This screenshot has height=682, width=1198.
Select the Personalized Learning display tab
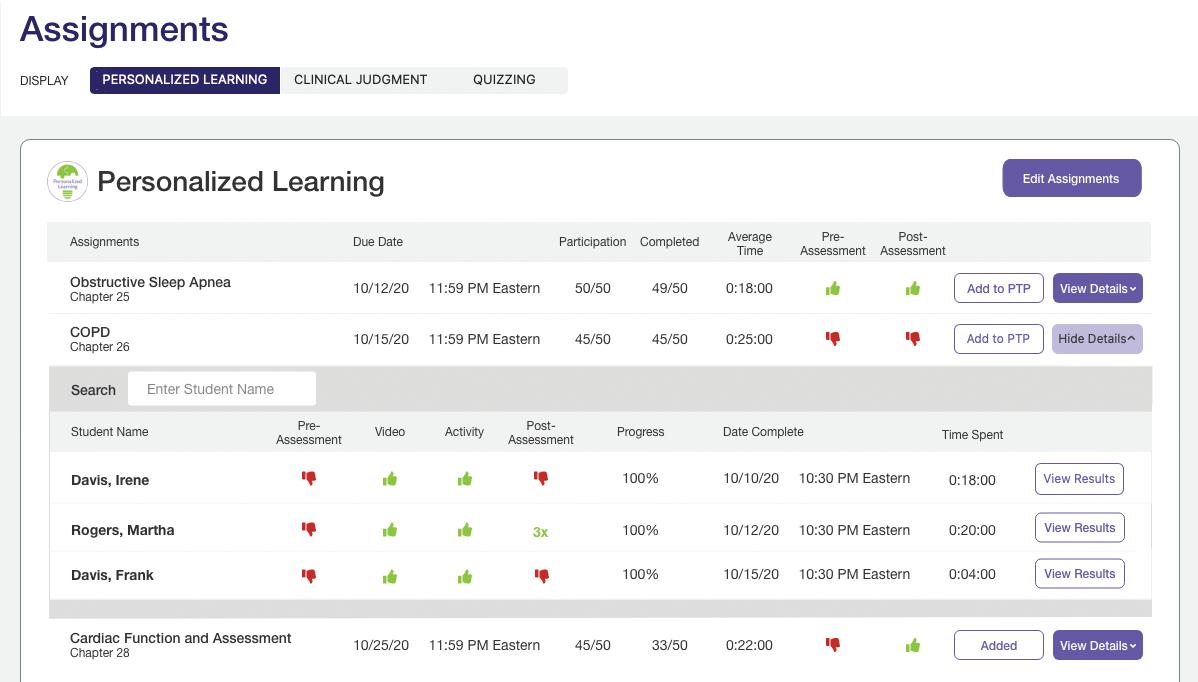pos(185,80)
